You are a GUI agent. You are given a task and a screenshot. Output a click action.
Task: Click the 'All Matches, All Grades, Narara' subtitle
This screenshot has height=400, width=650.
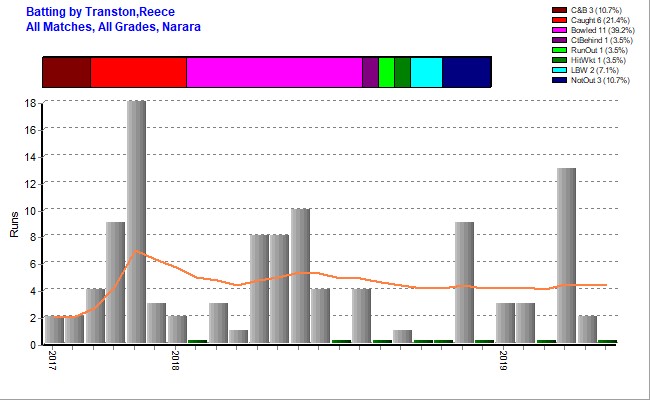click(113, 27)
